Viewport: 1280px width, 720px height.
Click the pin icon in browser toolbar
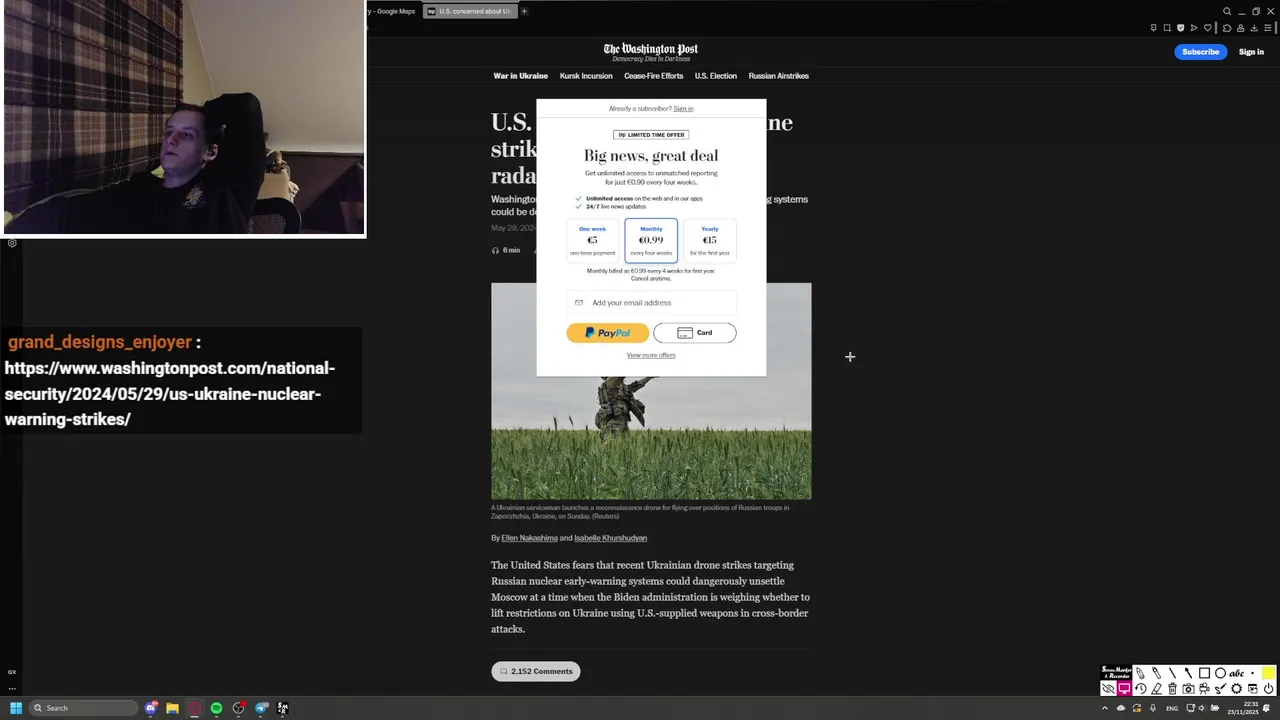point(1153,28)
